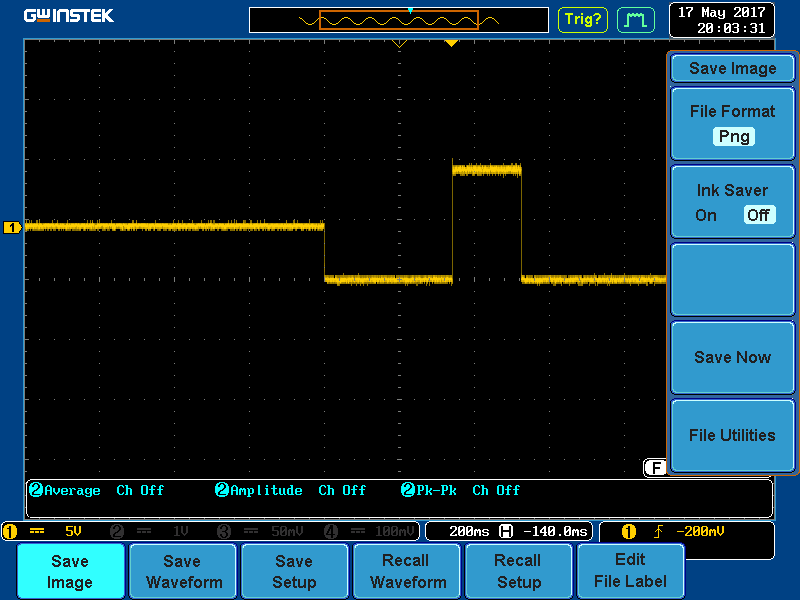Open File Utilities
800x600 pixels.
733,435
